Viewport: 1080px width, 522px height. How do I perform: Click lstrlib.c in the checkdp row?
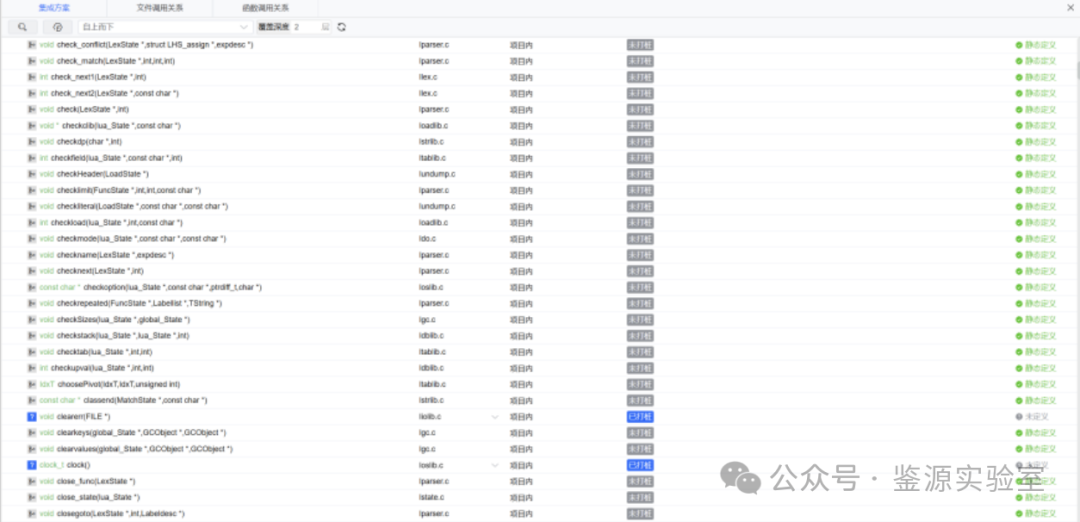click(431, 142)
